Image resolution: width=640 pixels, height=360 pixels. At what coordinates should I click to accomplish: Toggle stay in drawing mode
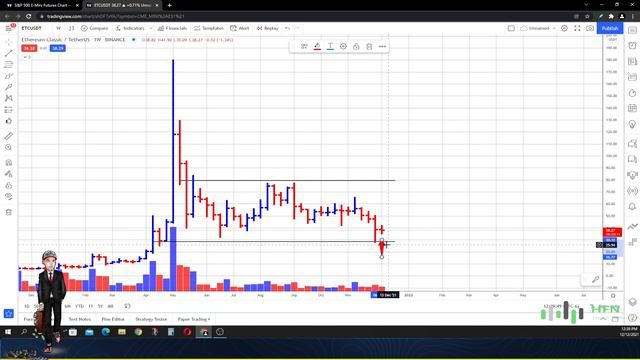[9, 174]
